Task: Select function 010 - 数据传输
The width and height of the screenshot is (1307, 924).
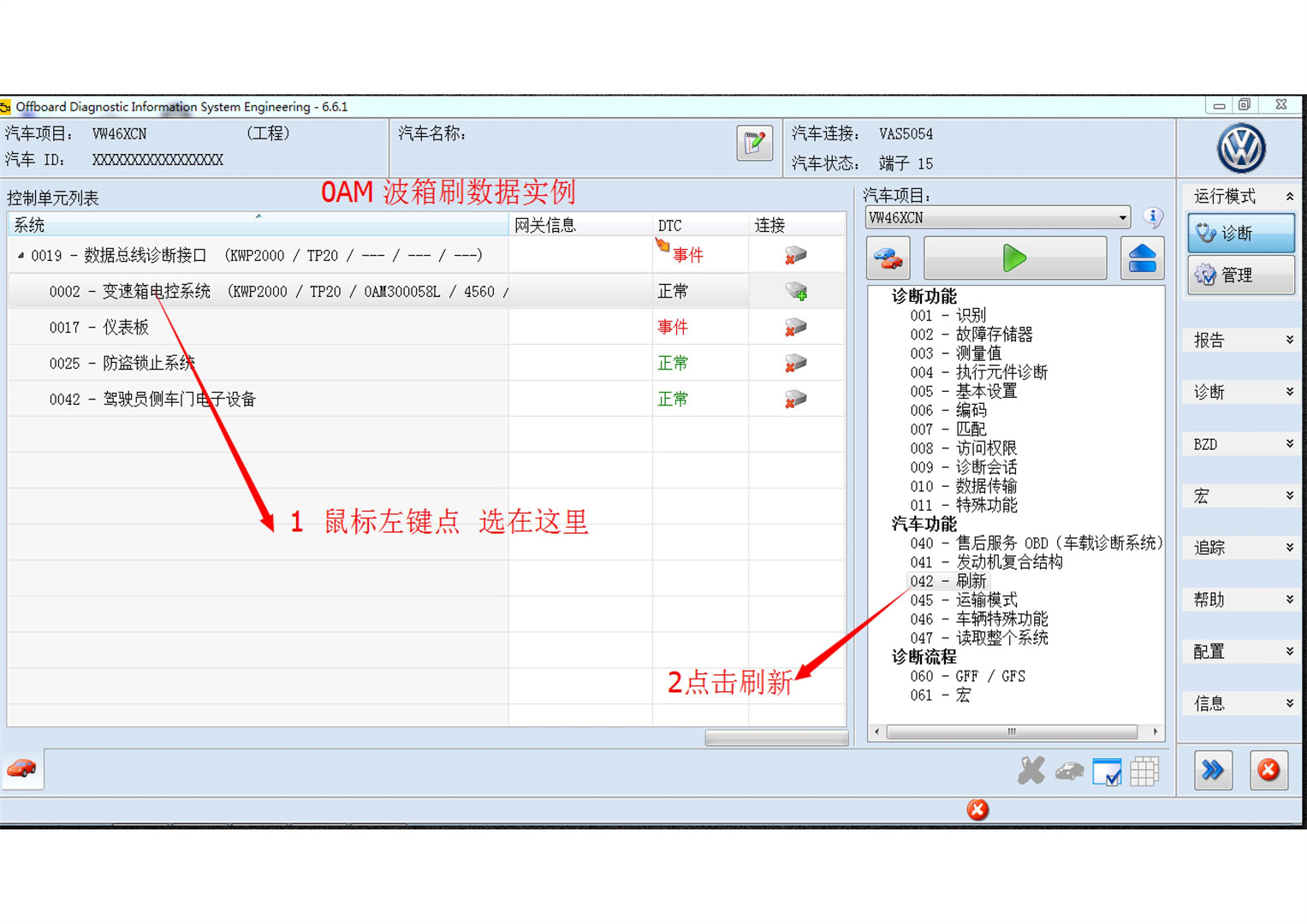Action: click(963, 486)
